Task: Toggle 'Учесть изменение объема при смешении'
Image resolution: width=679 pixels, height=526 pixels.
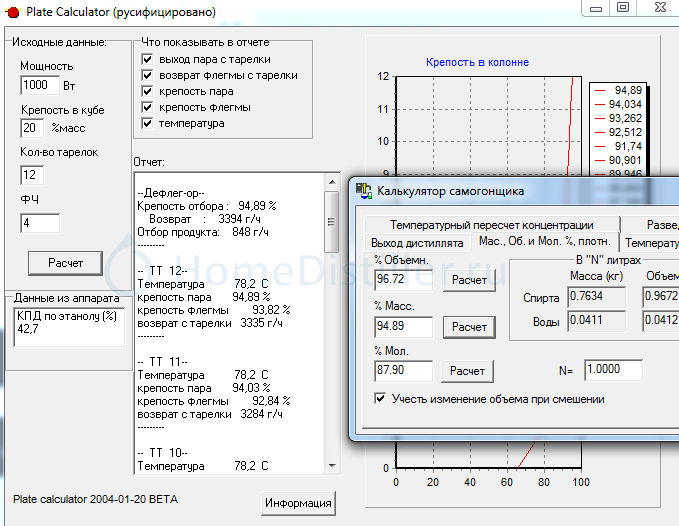Action: tap(380, 399)
